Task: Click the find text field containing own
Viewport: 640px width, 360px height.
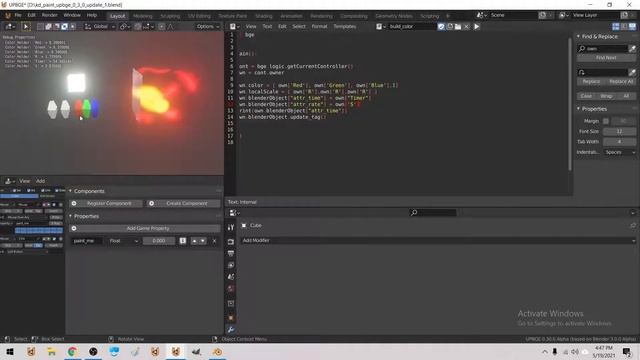Action: [x=602, y=49]
